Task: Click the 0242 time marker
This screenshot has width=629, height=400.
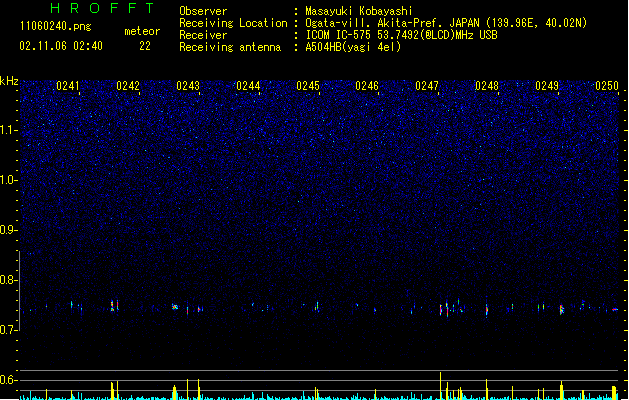Action: tap(128, 86)
